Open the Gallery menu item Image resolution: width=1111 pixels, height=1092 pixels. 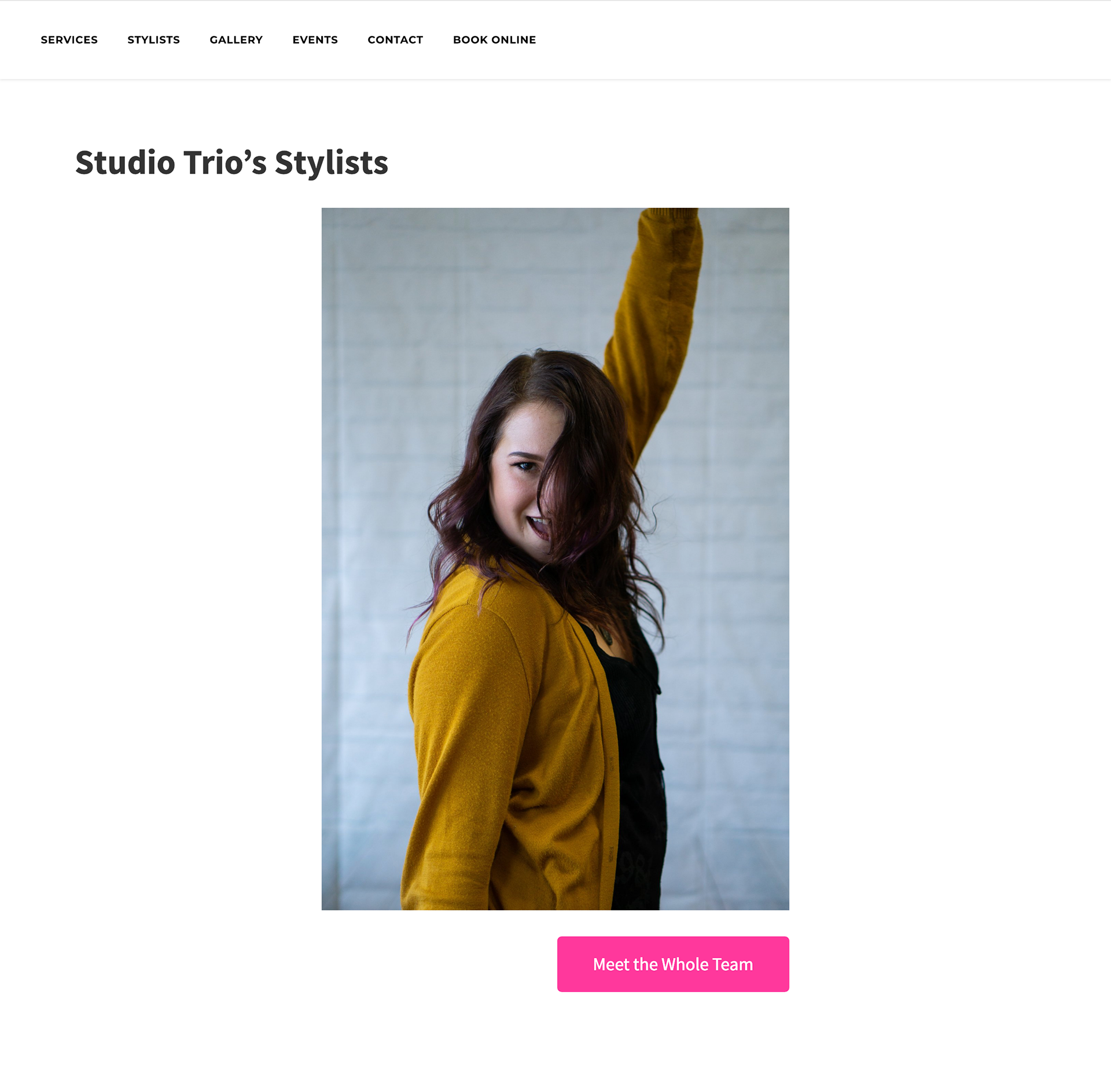(236, 40)
